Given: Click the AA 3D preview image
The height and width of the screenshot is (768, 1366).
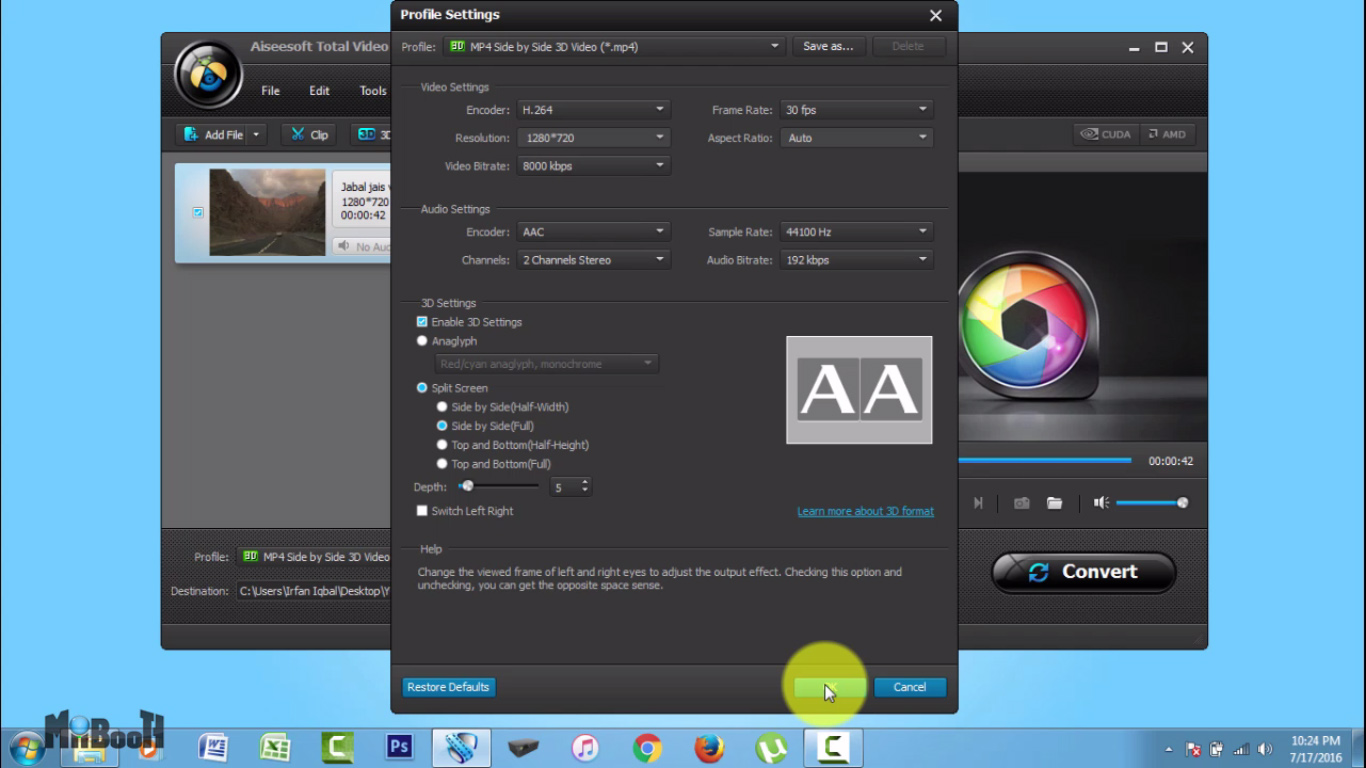Looking at the screenshot, I should [860, 390].
